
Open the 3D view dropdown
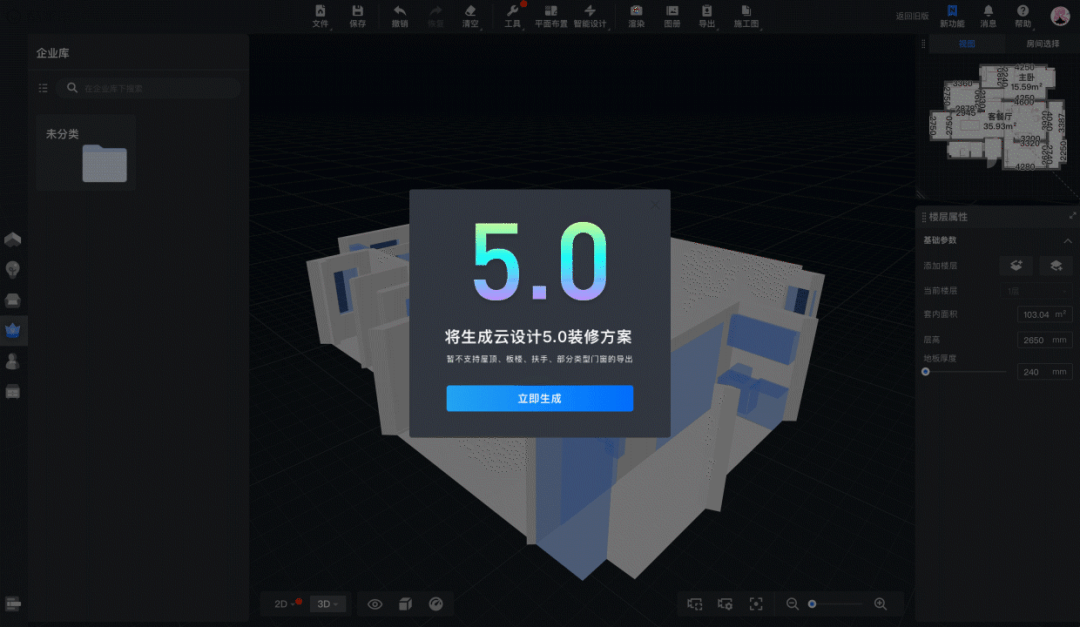pos(327,604)
